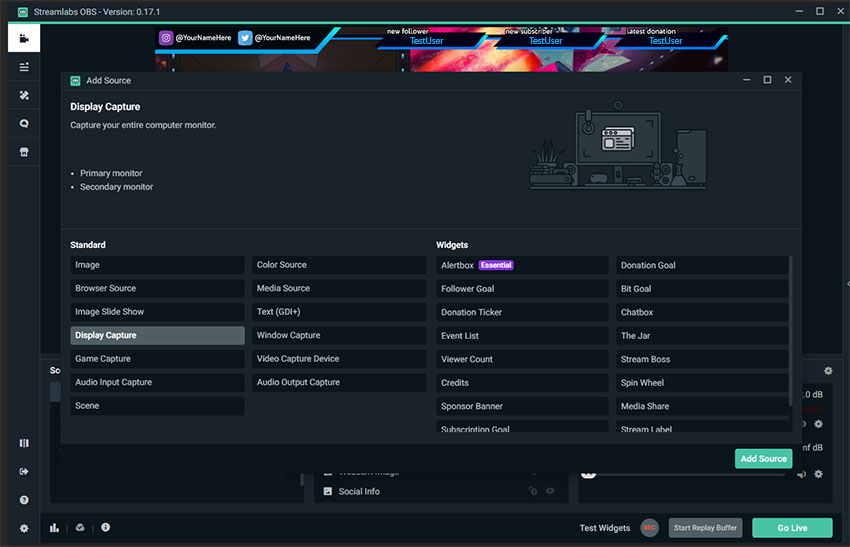Click the widgets list scrollbar
Screen dimensions: 850x547
[x=790, y=331]
